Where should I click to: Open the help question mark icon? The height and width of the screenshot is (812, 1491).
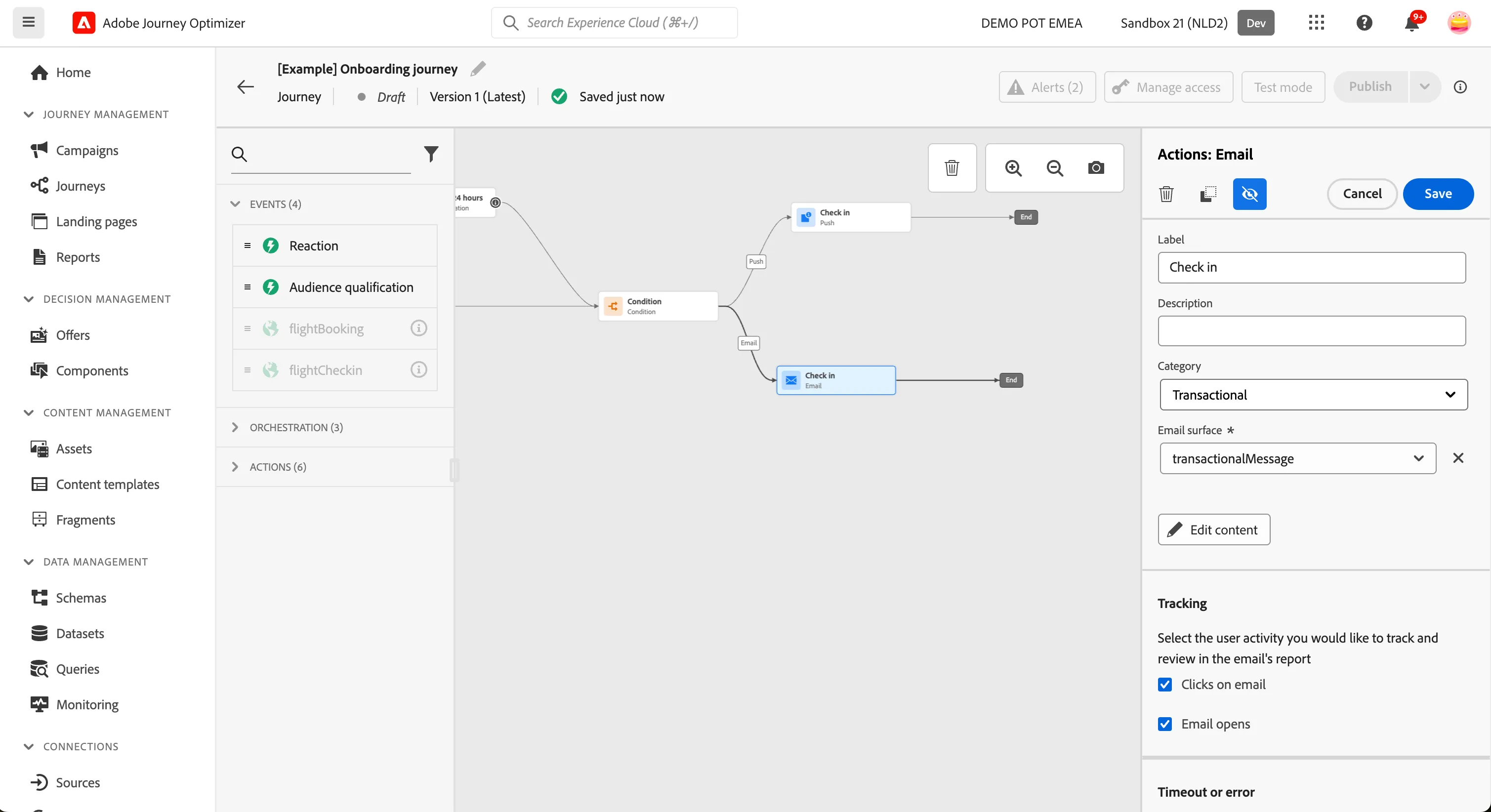click(x=1364, y=23)
